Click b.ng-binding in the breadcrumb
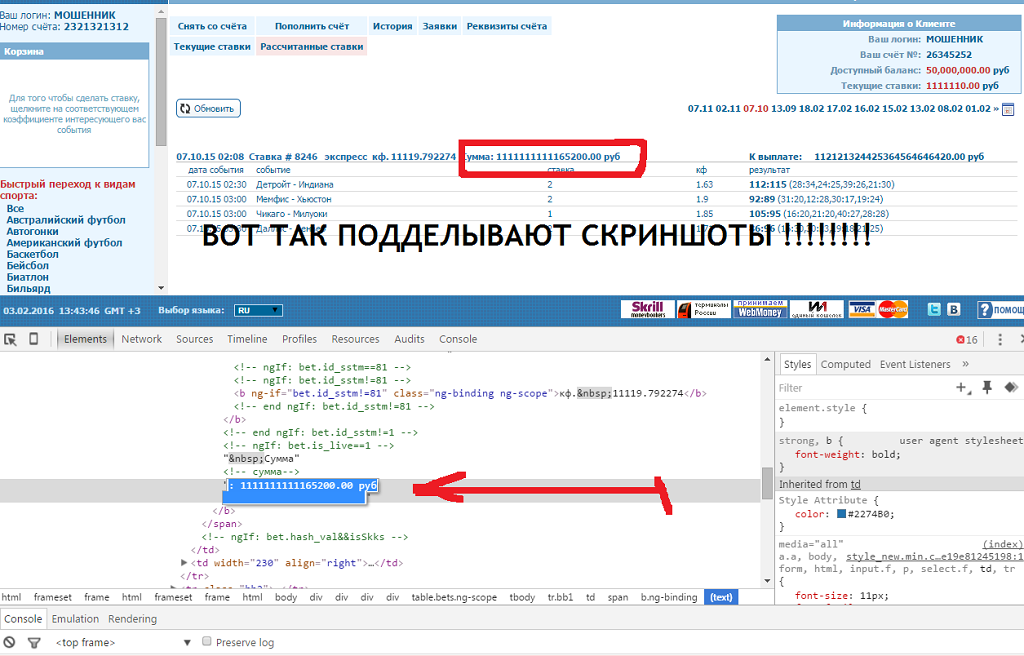Screen dimensions: 1024x656 [669, 597]
